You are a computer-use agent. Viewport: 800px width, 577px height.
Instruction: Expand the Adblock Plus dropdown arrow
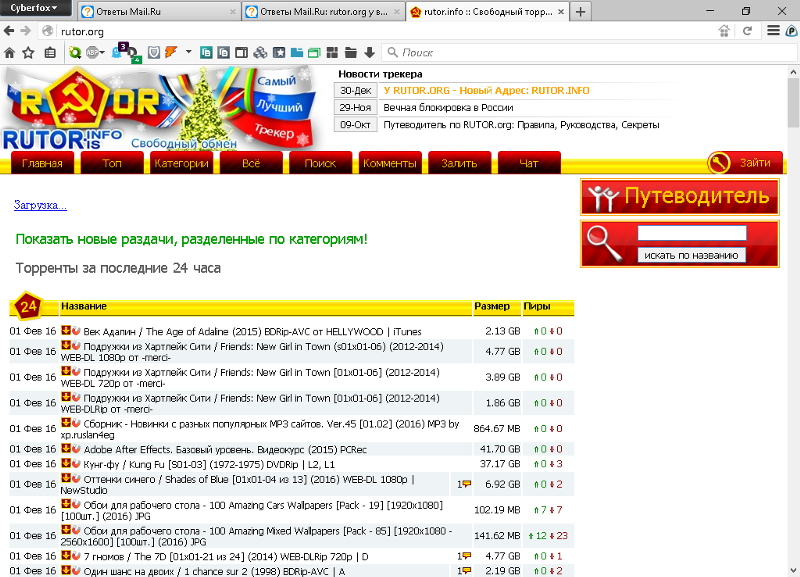(x=102, y=53)
